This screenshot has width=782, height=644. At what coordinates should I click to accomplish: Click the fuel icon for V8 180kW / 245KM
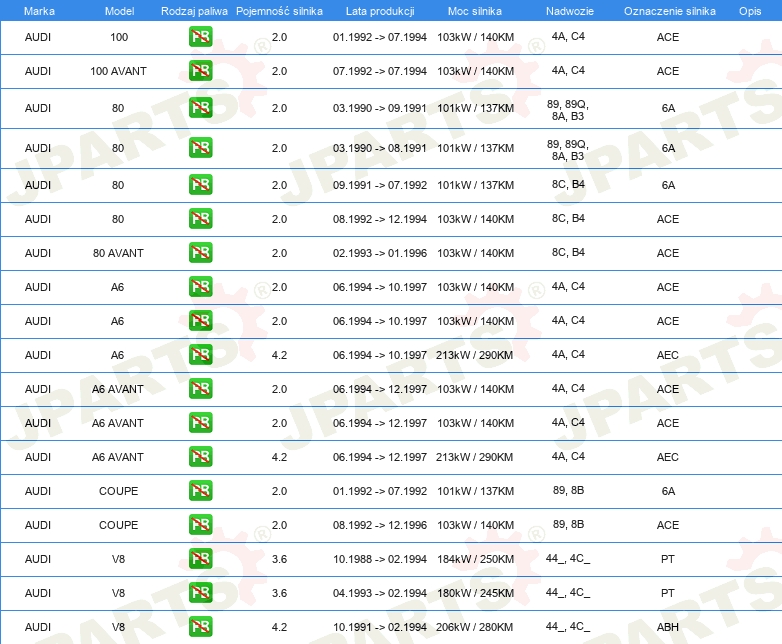tap(200, 593)
